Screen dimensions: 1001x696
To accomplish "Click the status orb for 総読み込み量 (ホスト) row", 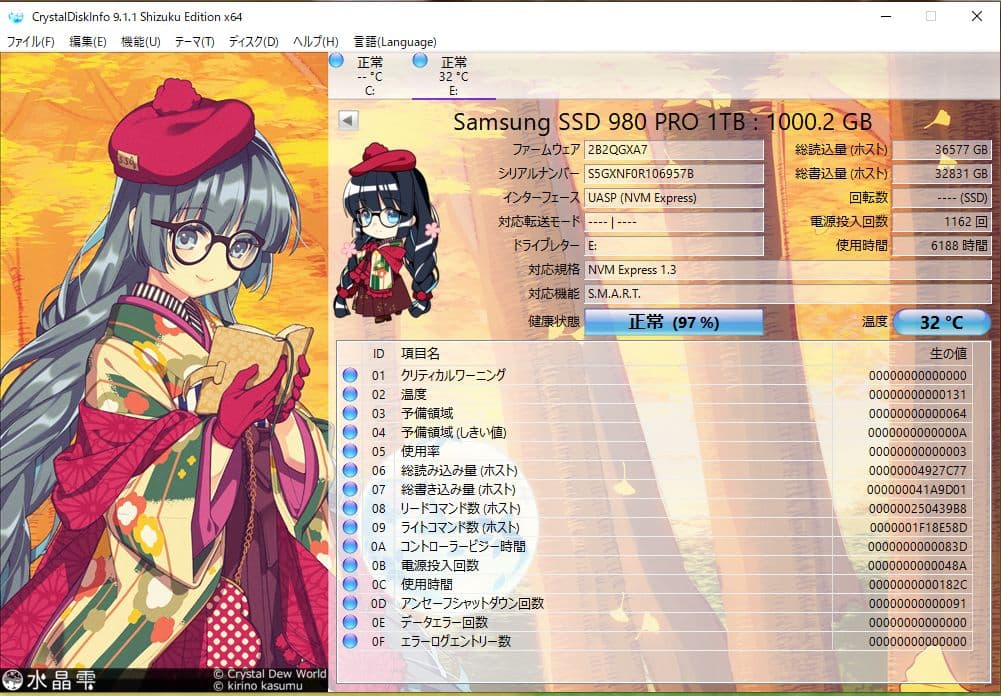I will (x=350, y=471).
